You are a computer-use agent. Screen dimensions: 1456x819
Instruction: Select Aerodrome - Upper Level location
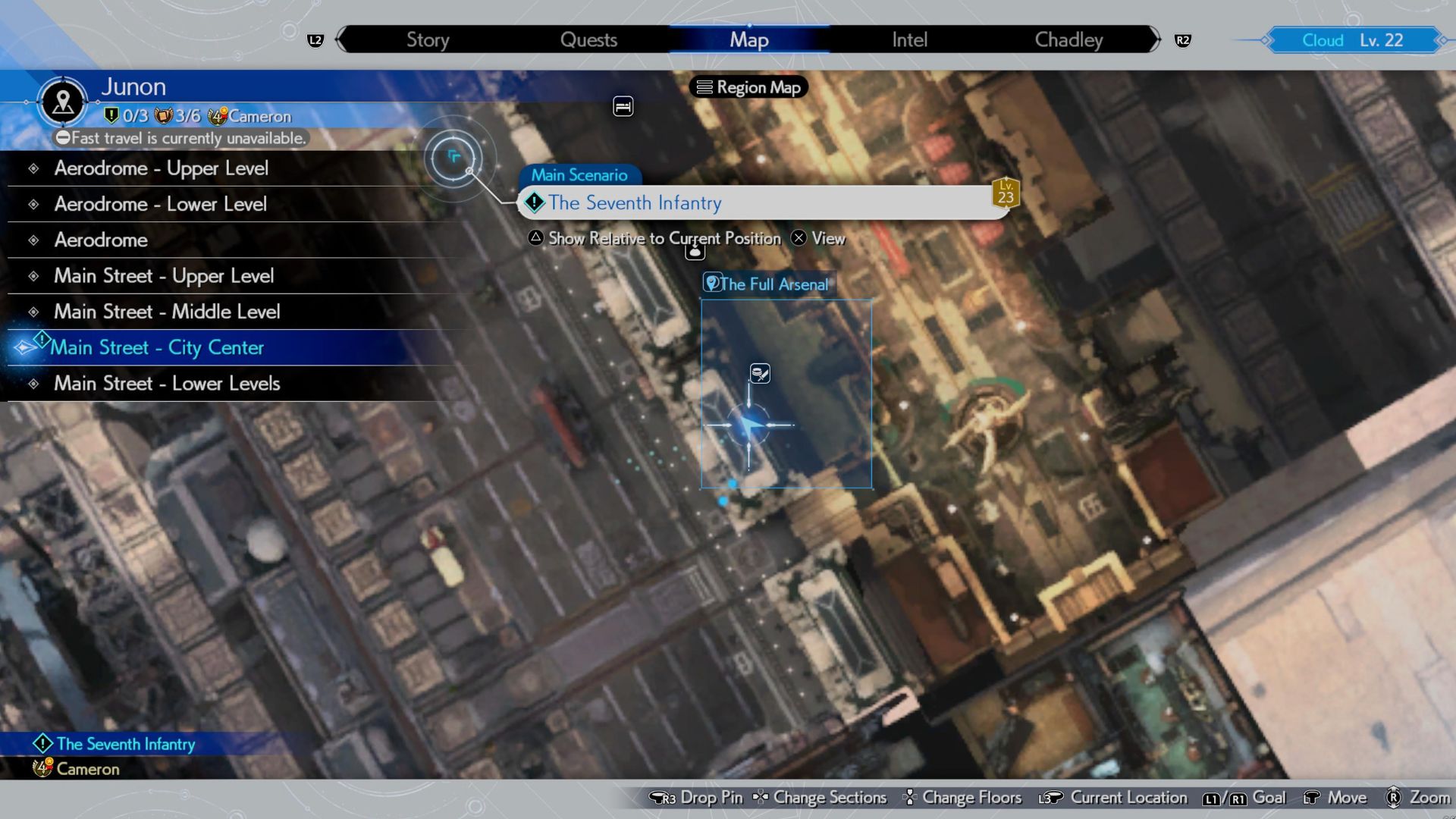161,168
